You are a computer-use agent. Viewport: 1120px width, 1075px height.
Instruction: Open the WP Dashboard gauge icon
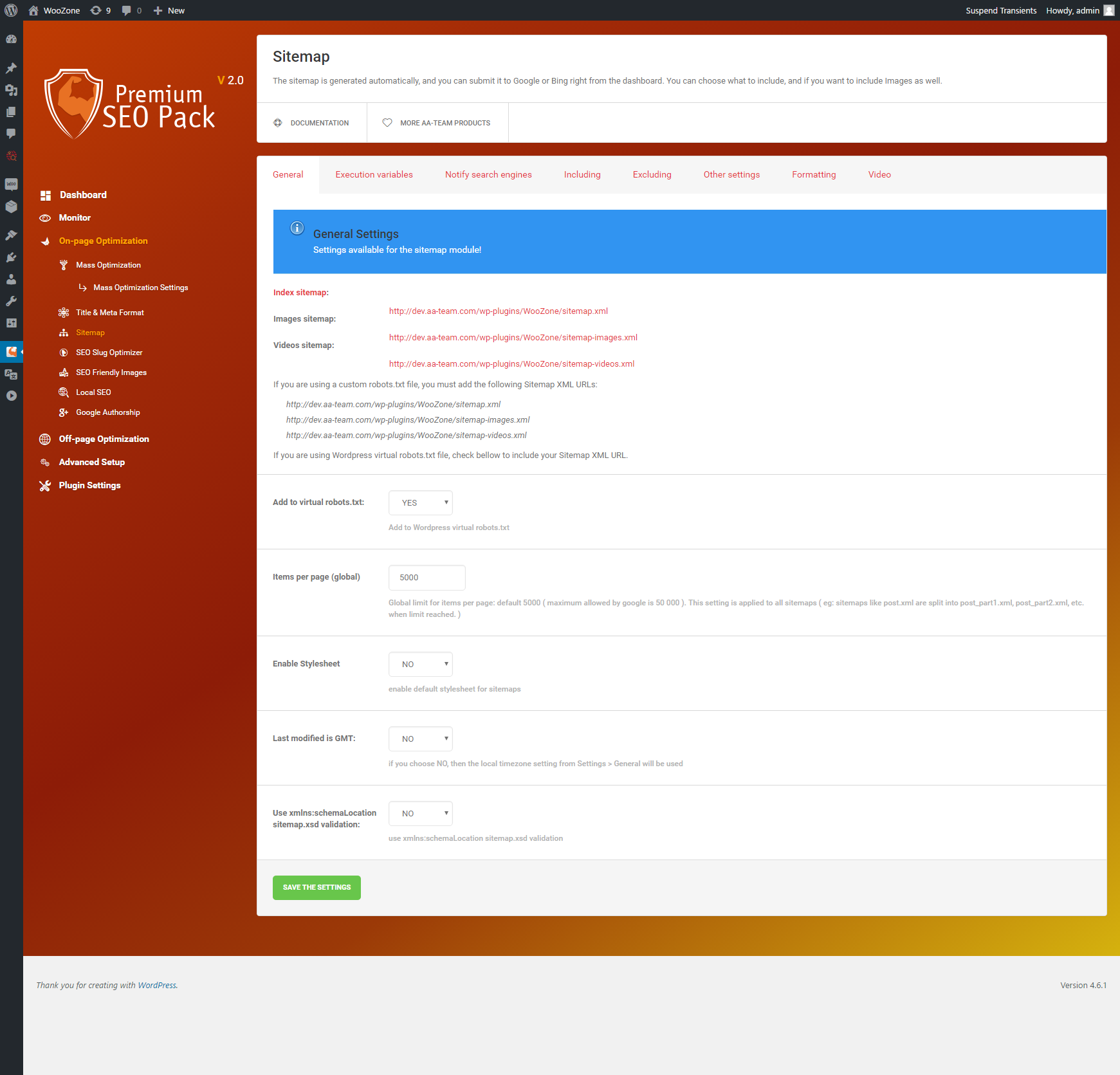11,39
